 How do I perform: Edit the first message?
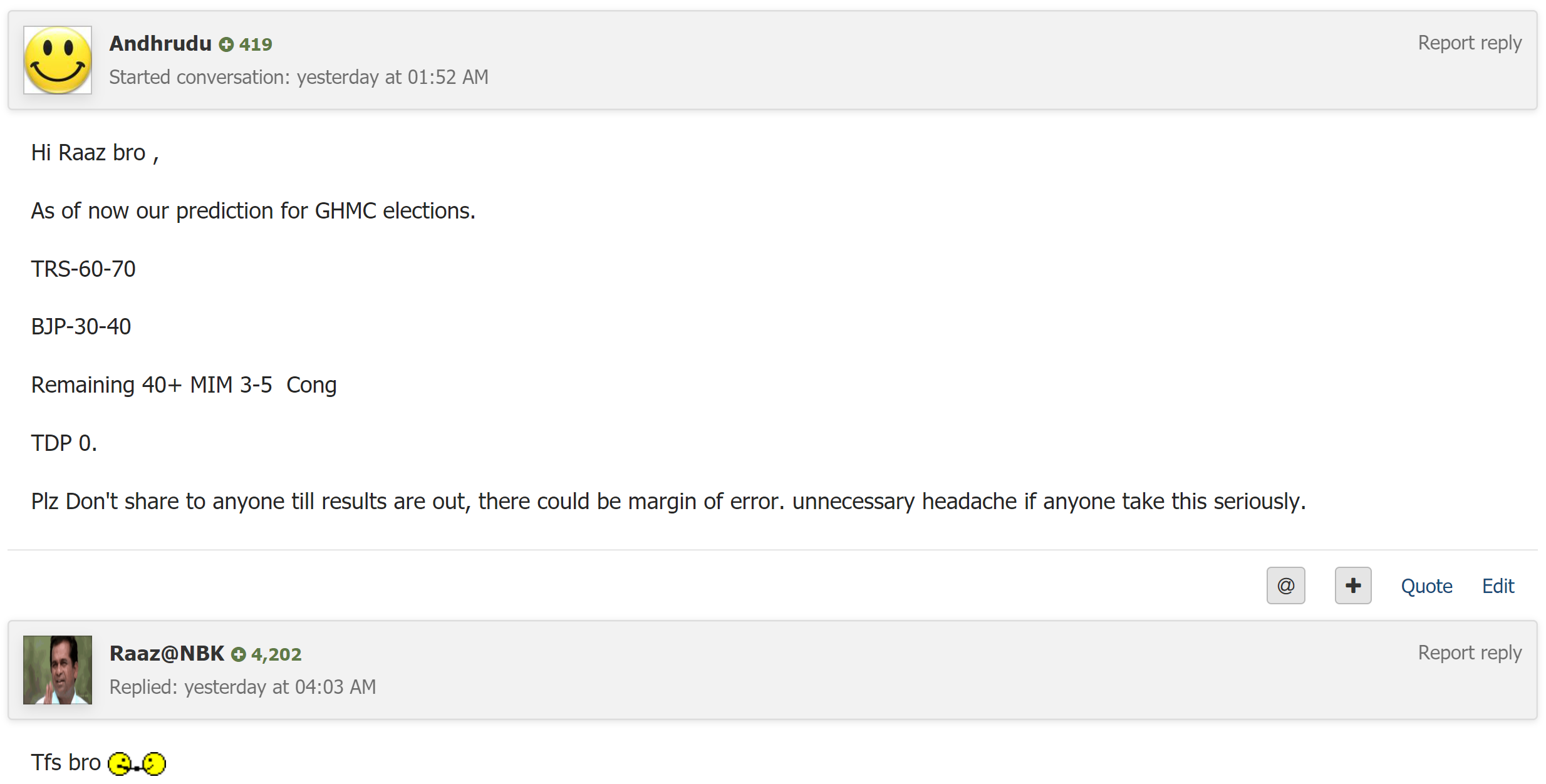click(1498, 586)
